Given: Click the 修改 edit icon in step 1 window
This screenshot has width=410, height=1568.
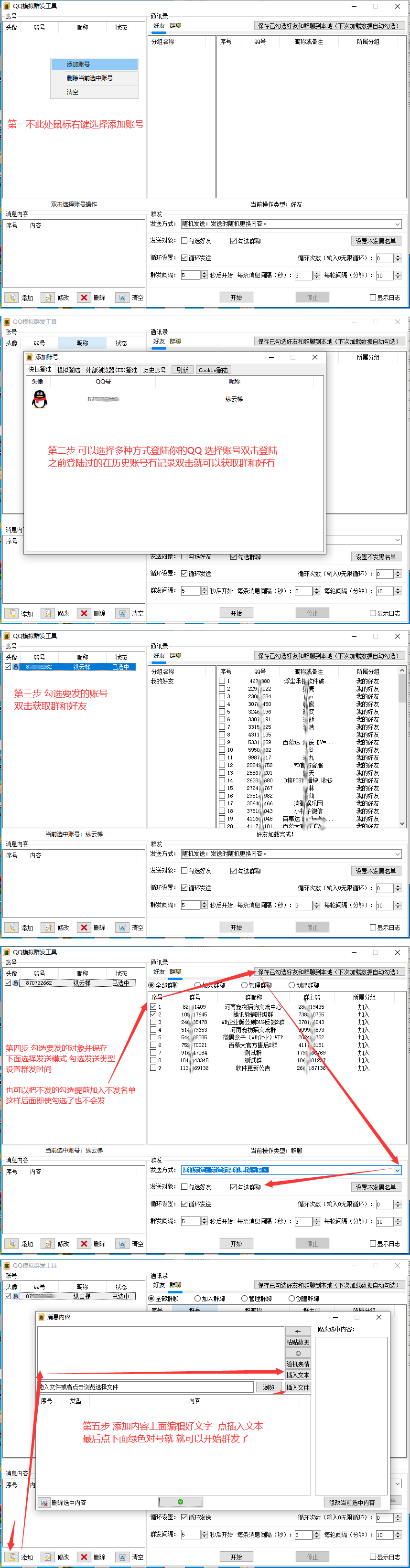Looking at the screenshot, I should [48, 298].
